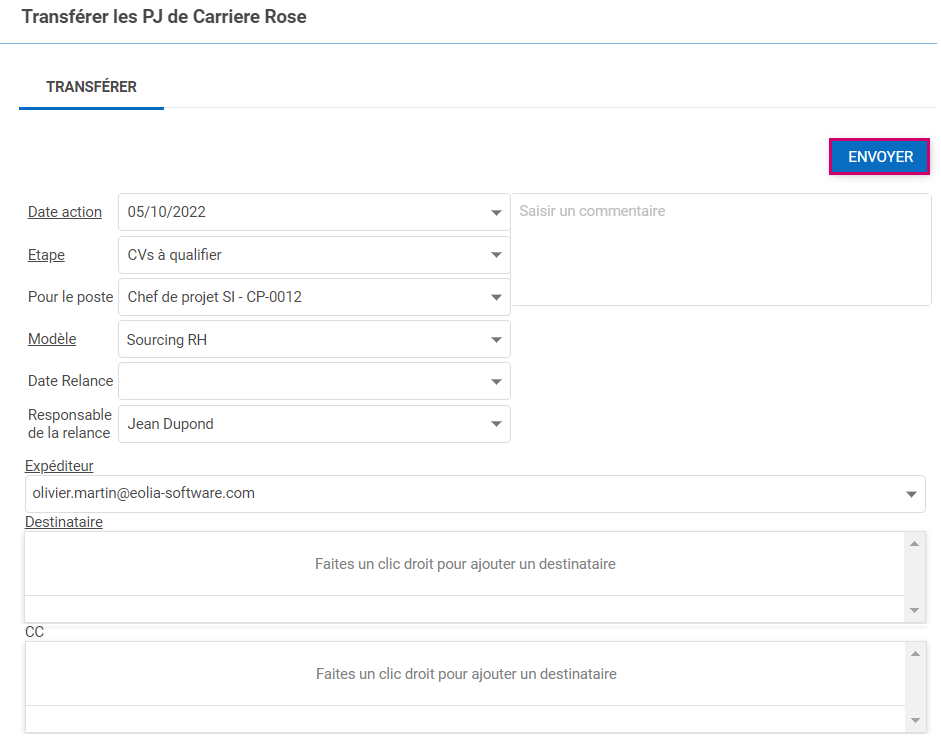Click the Destinataire underlined label

tap(64, 521)
